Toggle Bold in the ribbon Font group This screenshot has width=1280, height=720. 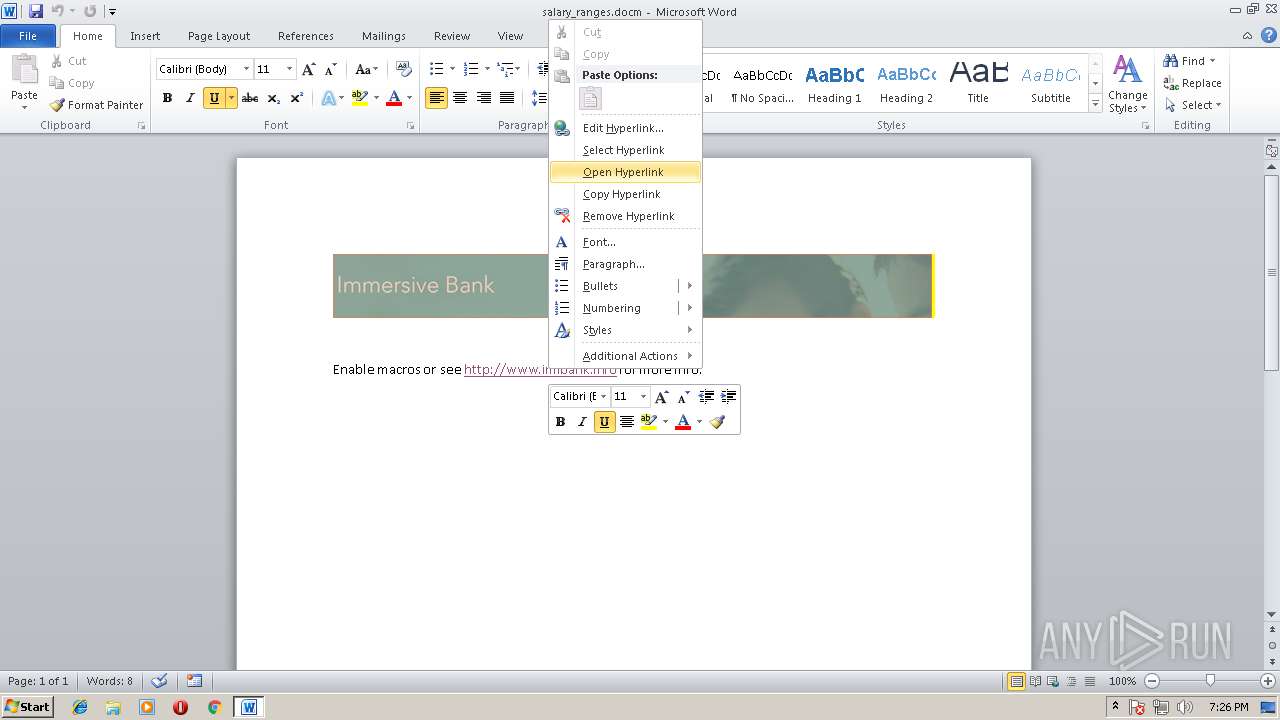(x=167, y=98)
